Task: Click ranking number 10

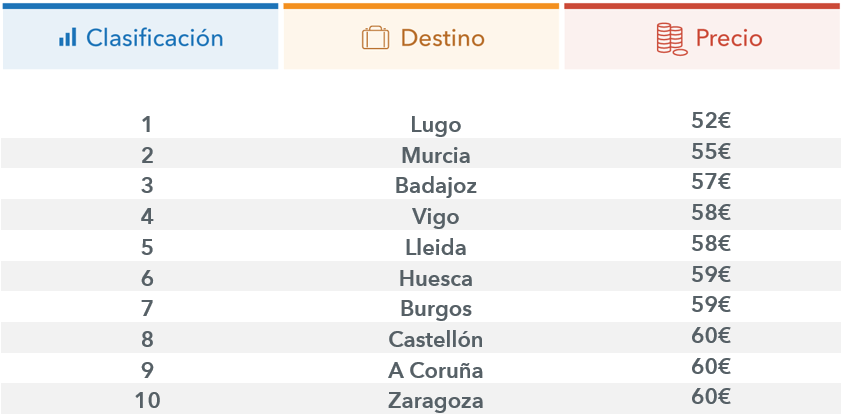Action: (147, 402)
